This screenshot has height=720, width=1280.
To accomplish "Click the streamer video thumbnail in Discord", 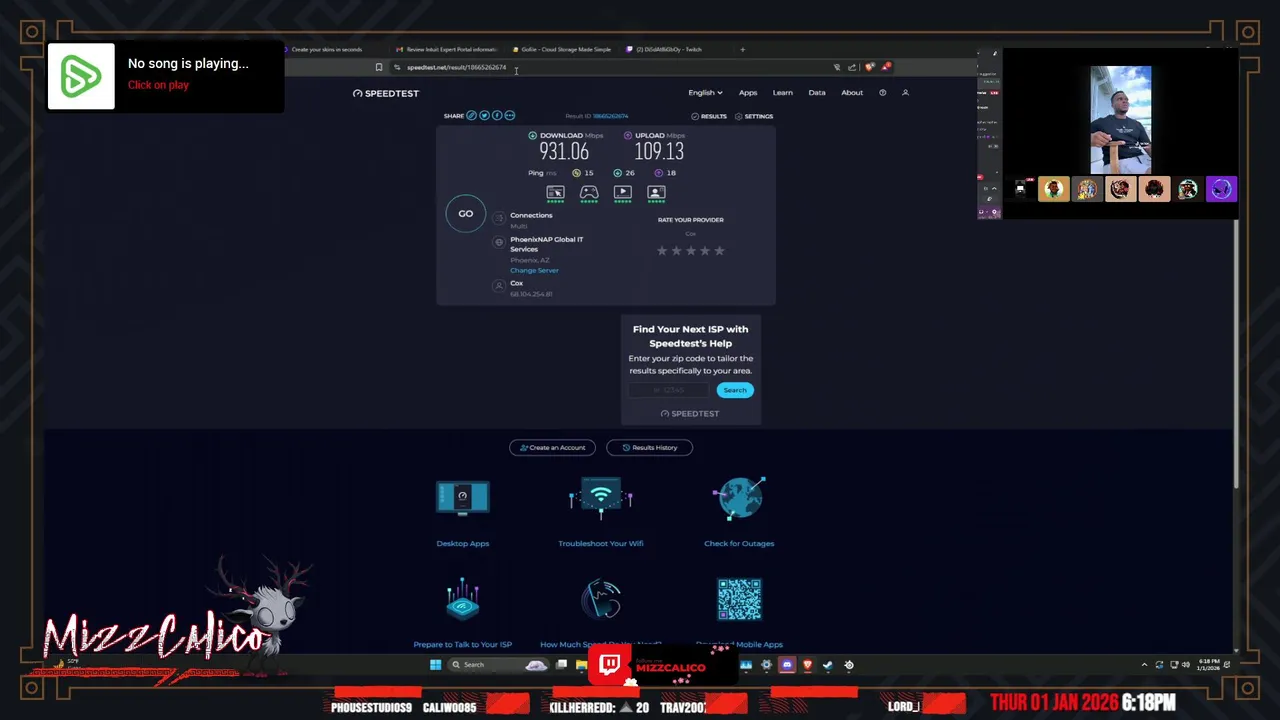I will pos(1120,120).
